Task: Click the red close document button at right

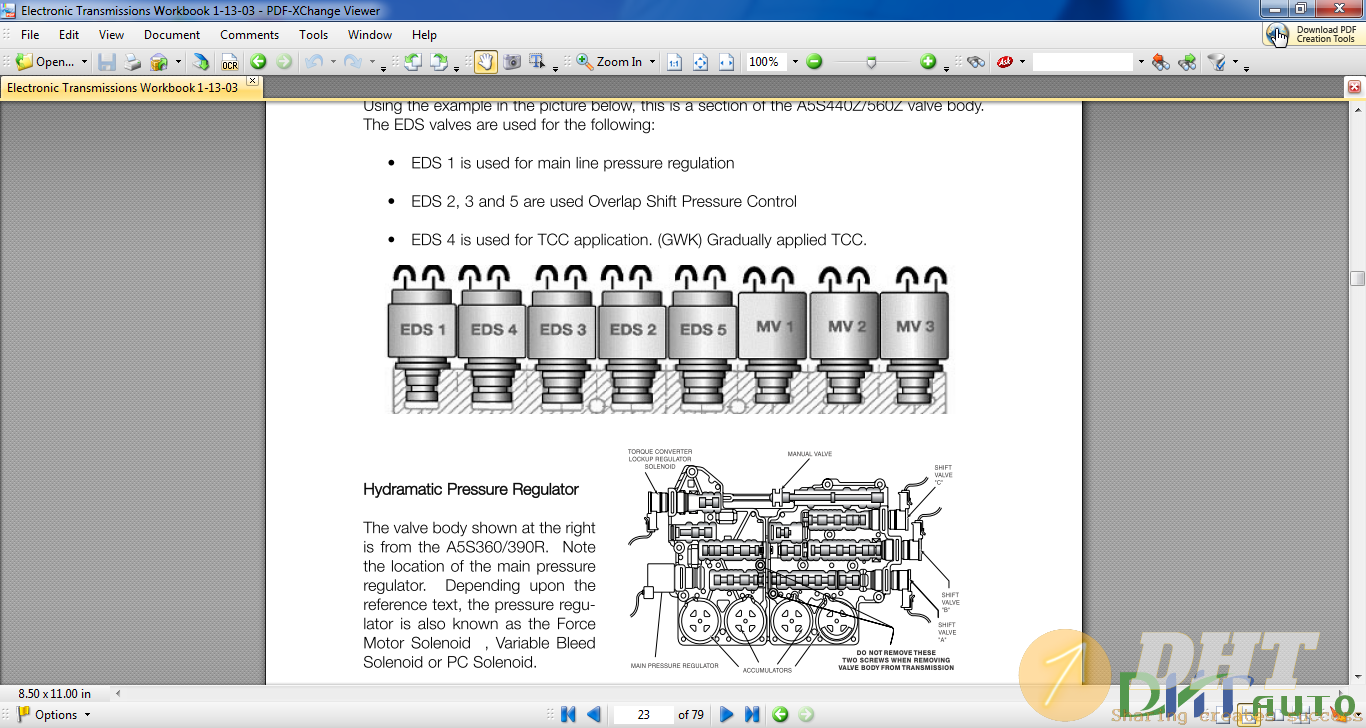Action: (x=1354, y=87)
